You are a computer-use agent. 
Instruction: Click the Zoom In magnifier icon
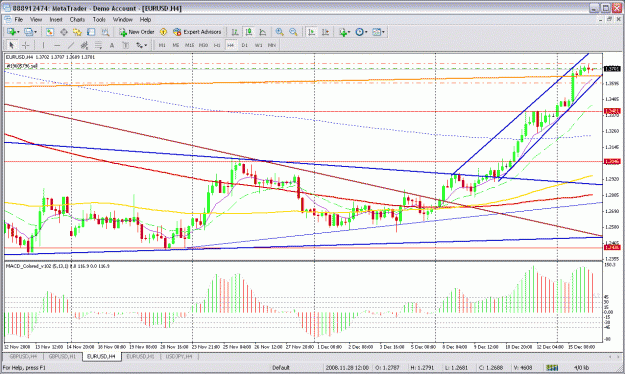(279, 32)
